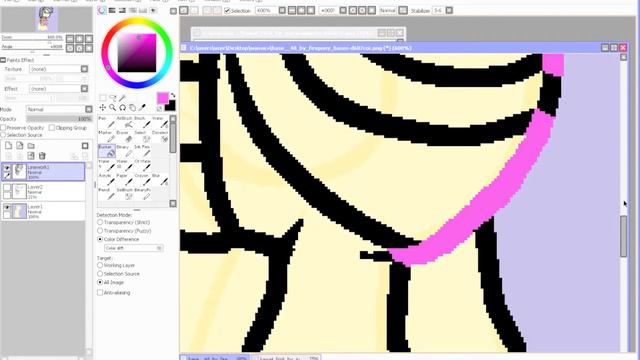
Task: Select the Linework1 layer
Action: (43, 172)
